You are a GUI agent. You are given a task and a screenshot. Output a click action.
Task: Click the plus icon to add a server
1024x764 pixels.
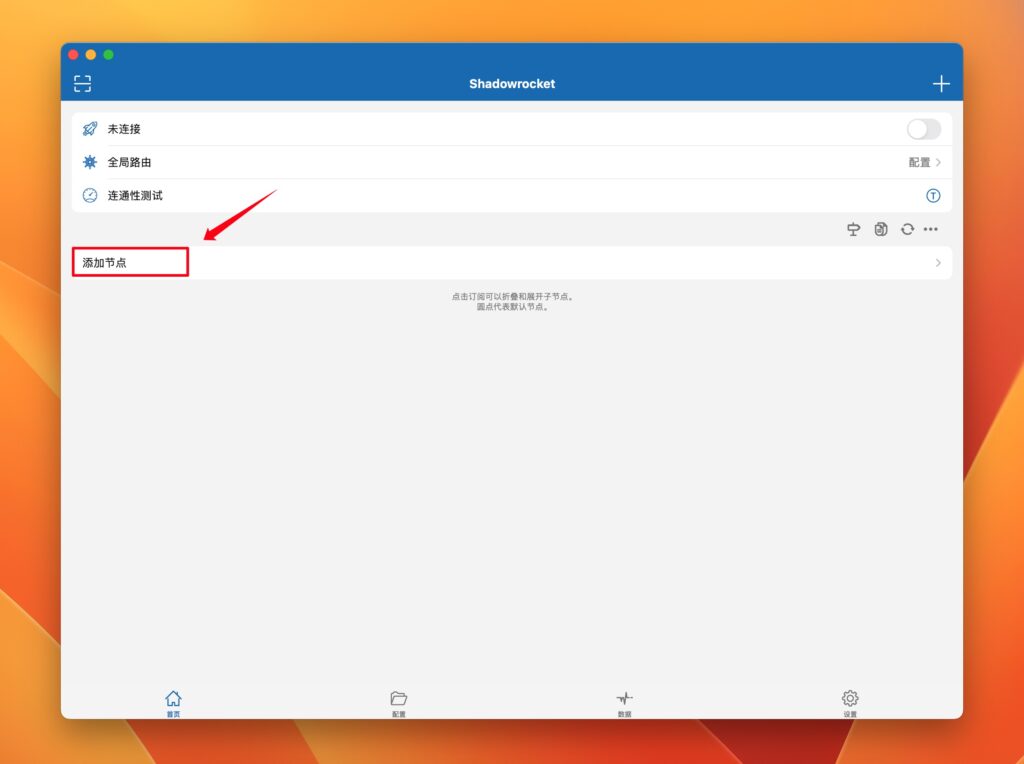pos(941,83)
